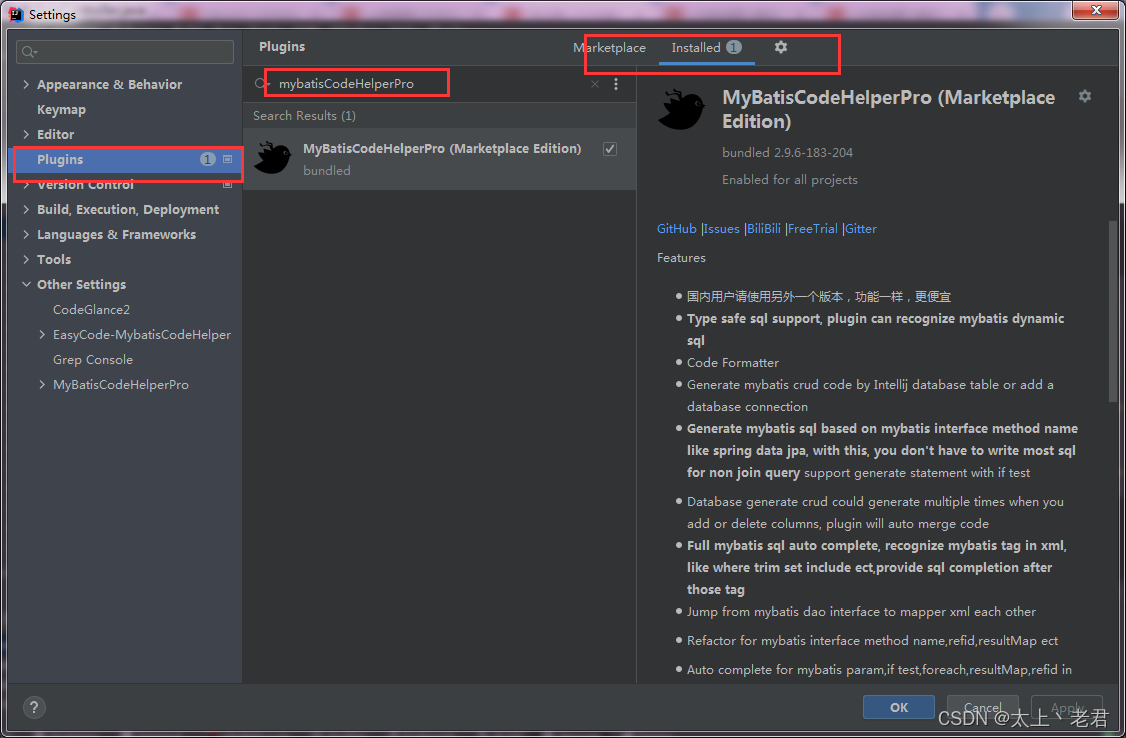Image resolution: width=1126 pixels, height=738 pixels.
Task: Expand the EasyCode-MybatisCodeHelper node
Action: click(42, 335)
